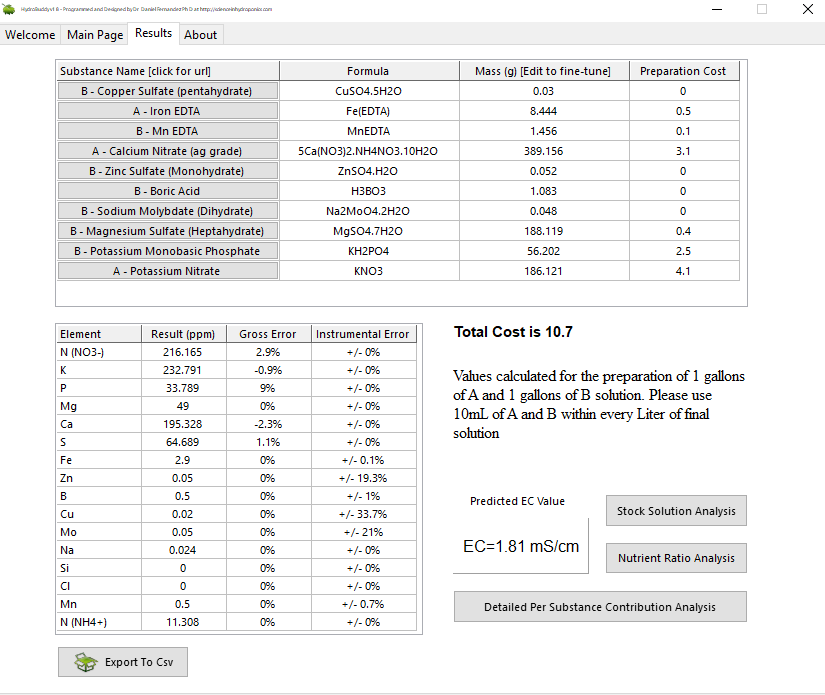
Task: Edit the Magnesium Sulfate mass 188.119
Action: tap(544, 231)
